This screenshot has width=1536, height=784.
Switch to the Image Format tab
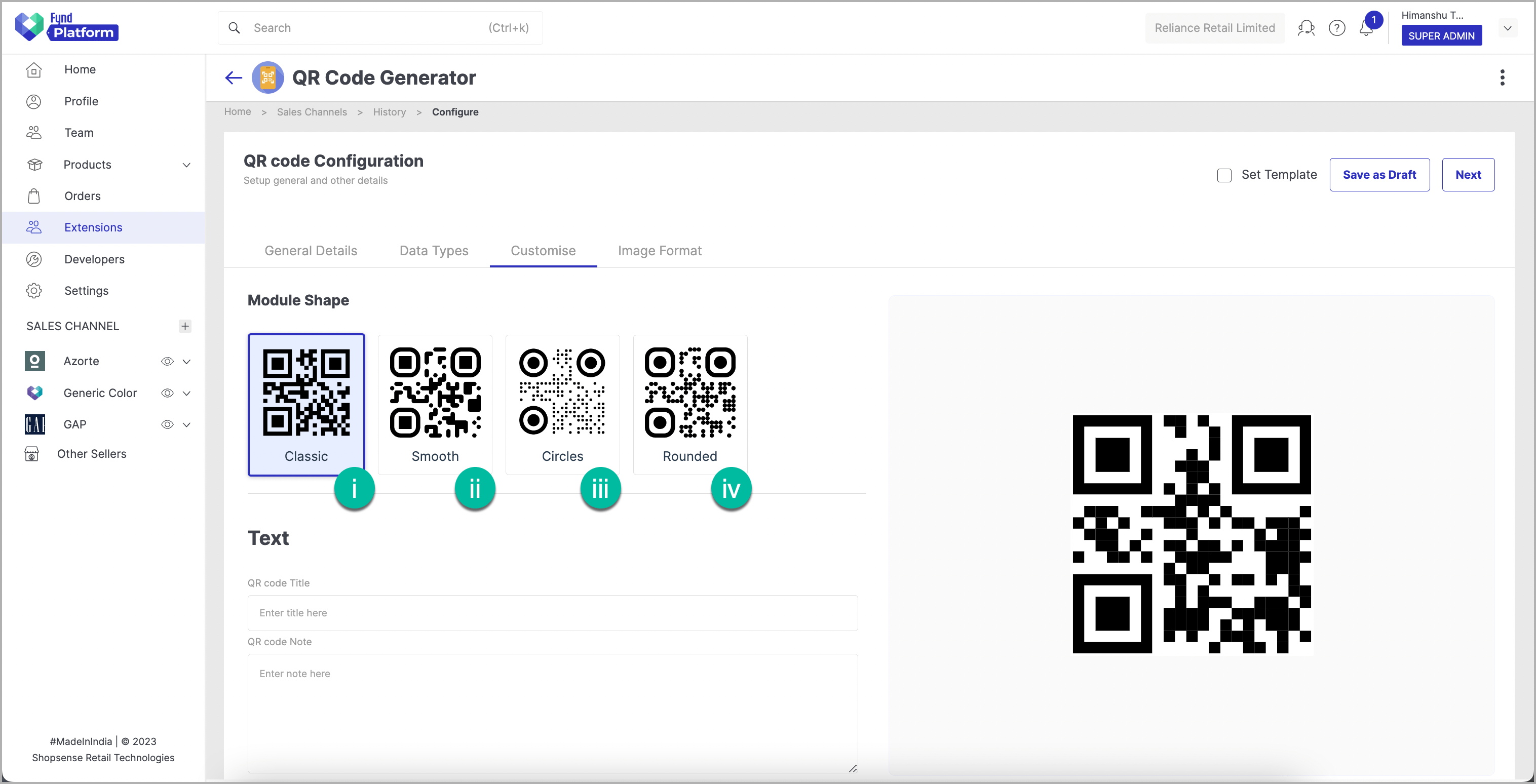click(660, 250)
